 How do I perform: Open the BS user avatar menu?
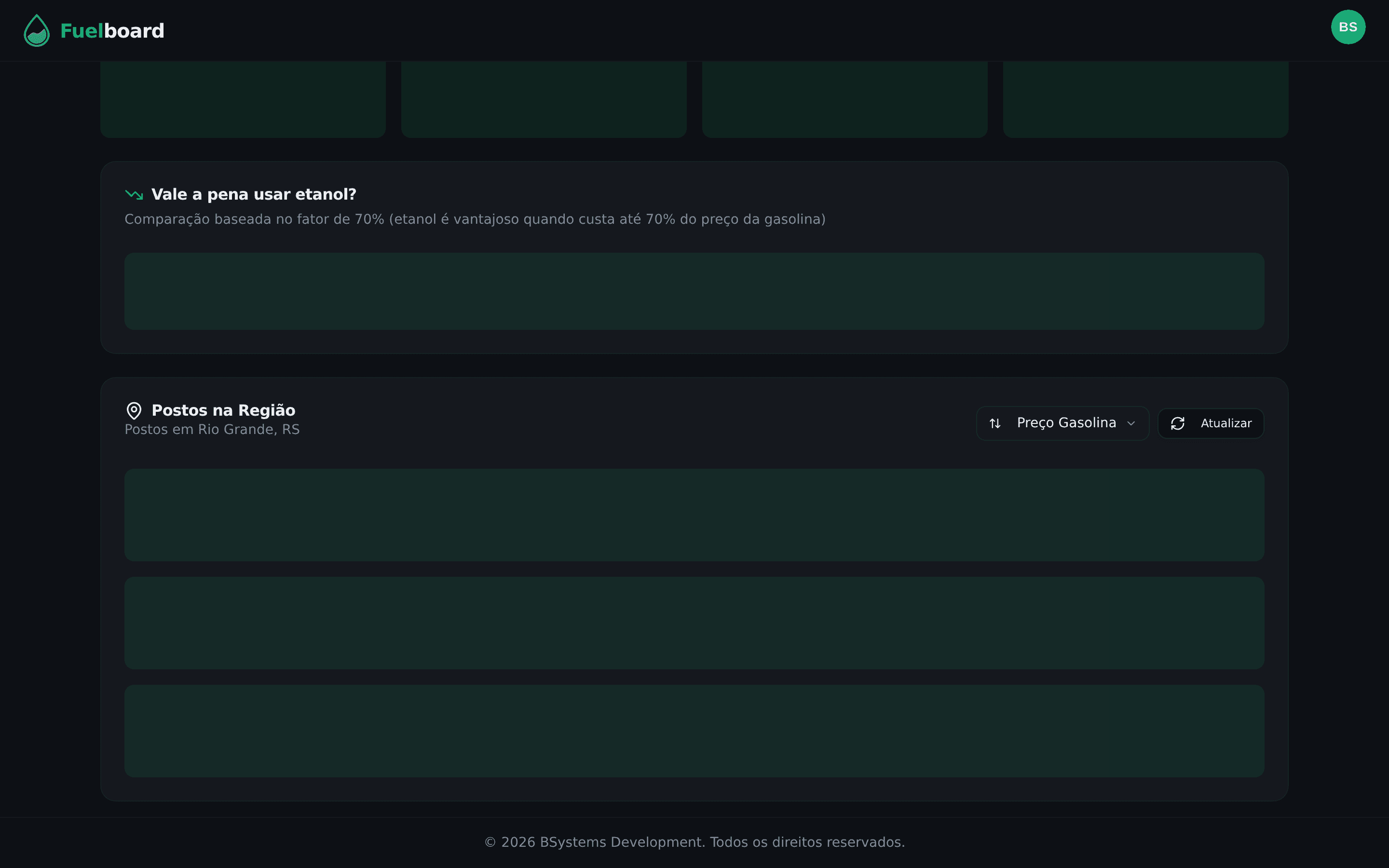(x=1348, y=27)
